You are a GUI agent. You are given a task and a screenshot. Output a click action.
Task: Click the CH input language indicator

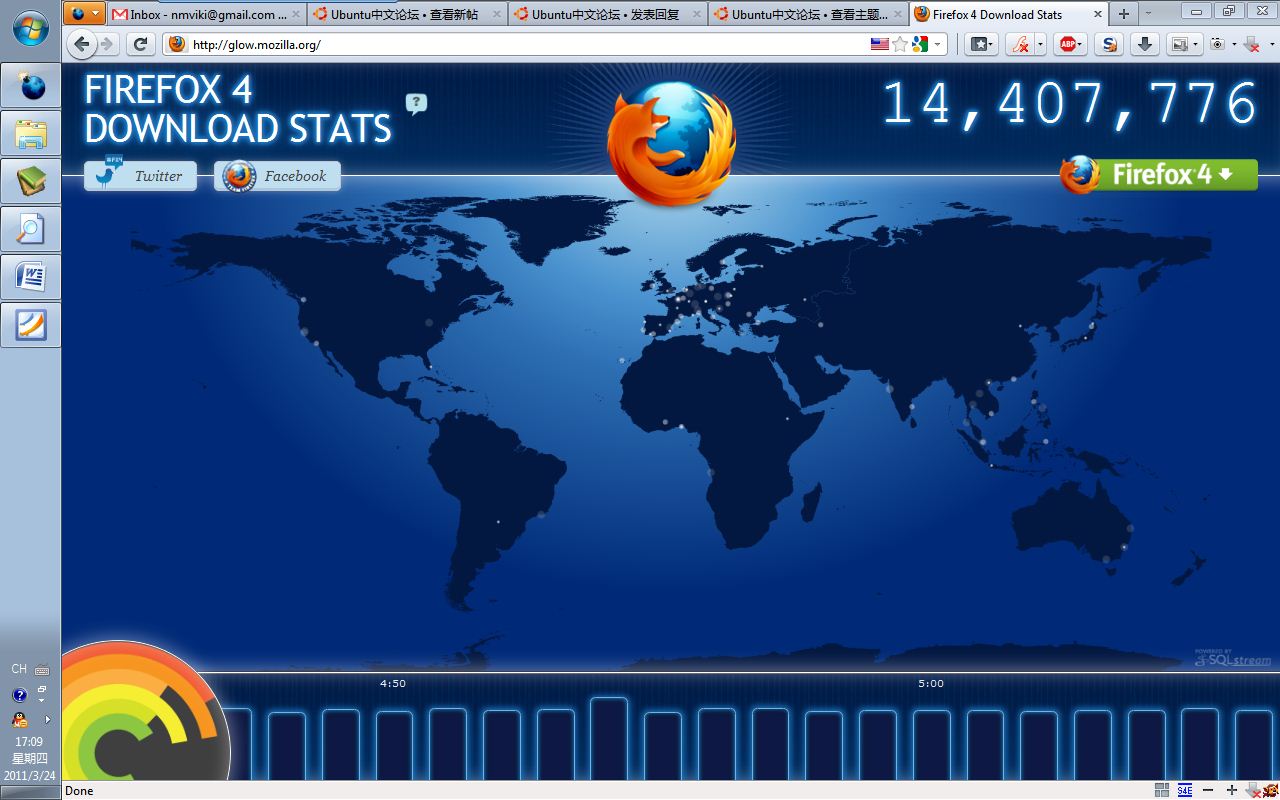19,669
